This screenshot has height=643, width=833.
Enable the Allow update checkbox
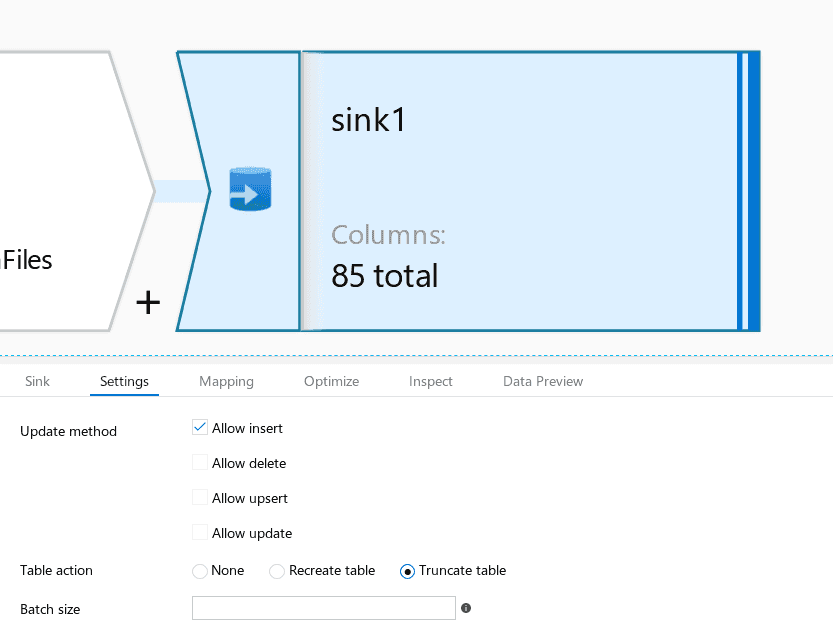[x=200, y=532]
